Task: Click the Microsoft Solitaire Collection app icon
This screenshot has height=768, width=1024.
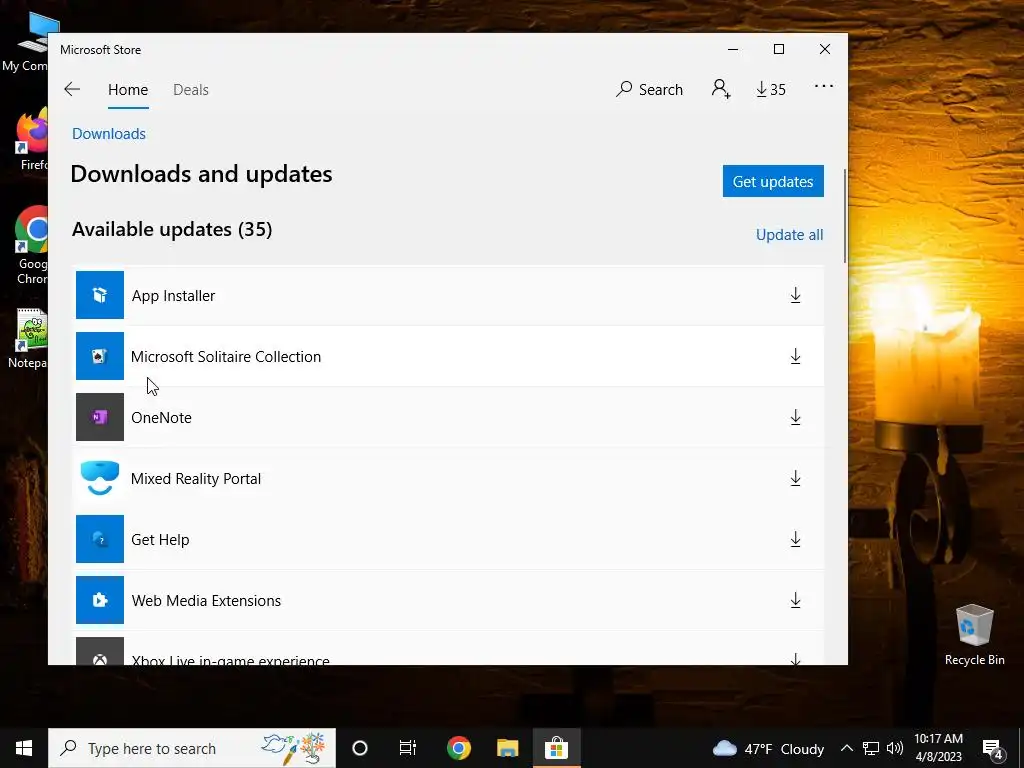Action: (x=100, y=356)
